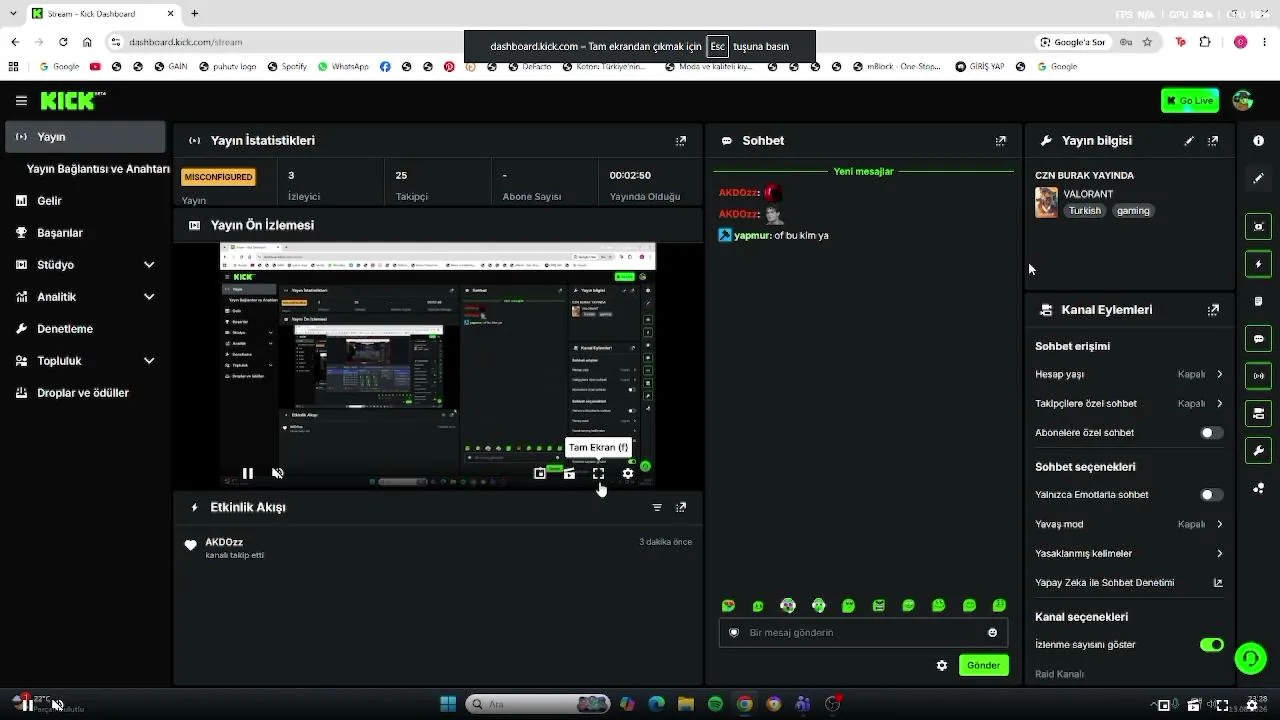Viewport: 1280px width, 720px height.
Task: Open Denetleme in the sidebar
Action: tap(85, 329)
